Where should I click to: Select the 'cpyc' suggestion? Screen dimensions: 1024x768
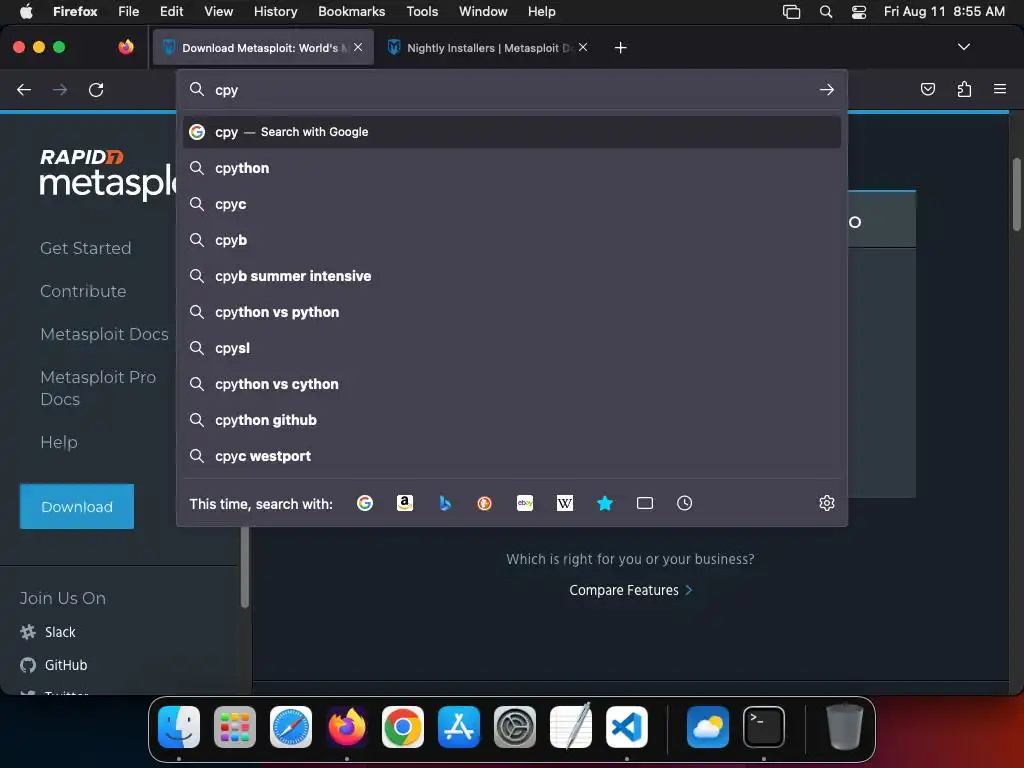click(512, 204)
